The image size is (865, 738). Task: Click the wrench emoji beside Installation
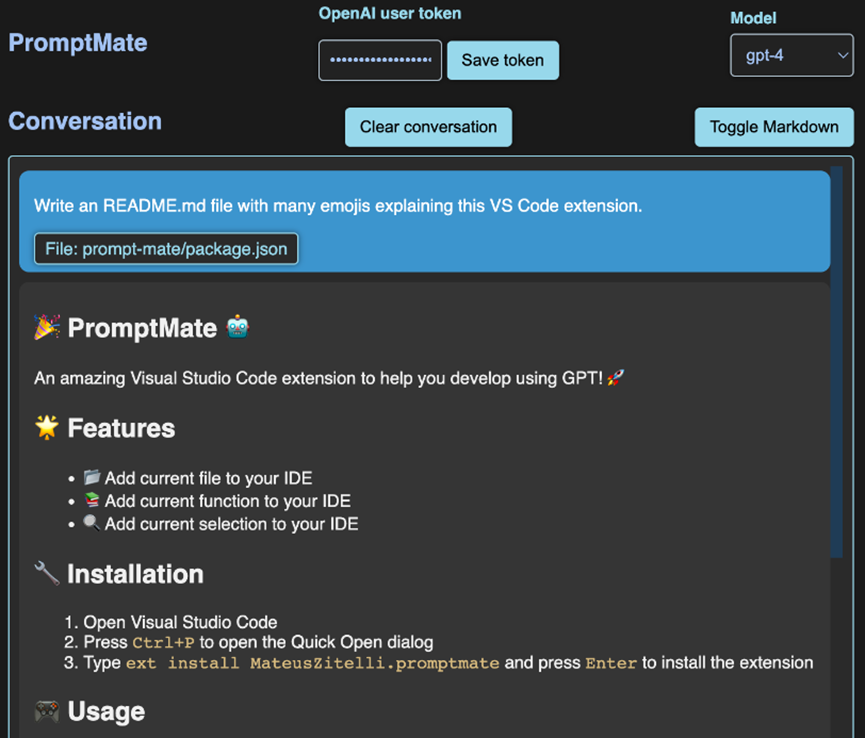(x=47, y=573)
